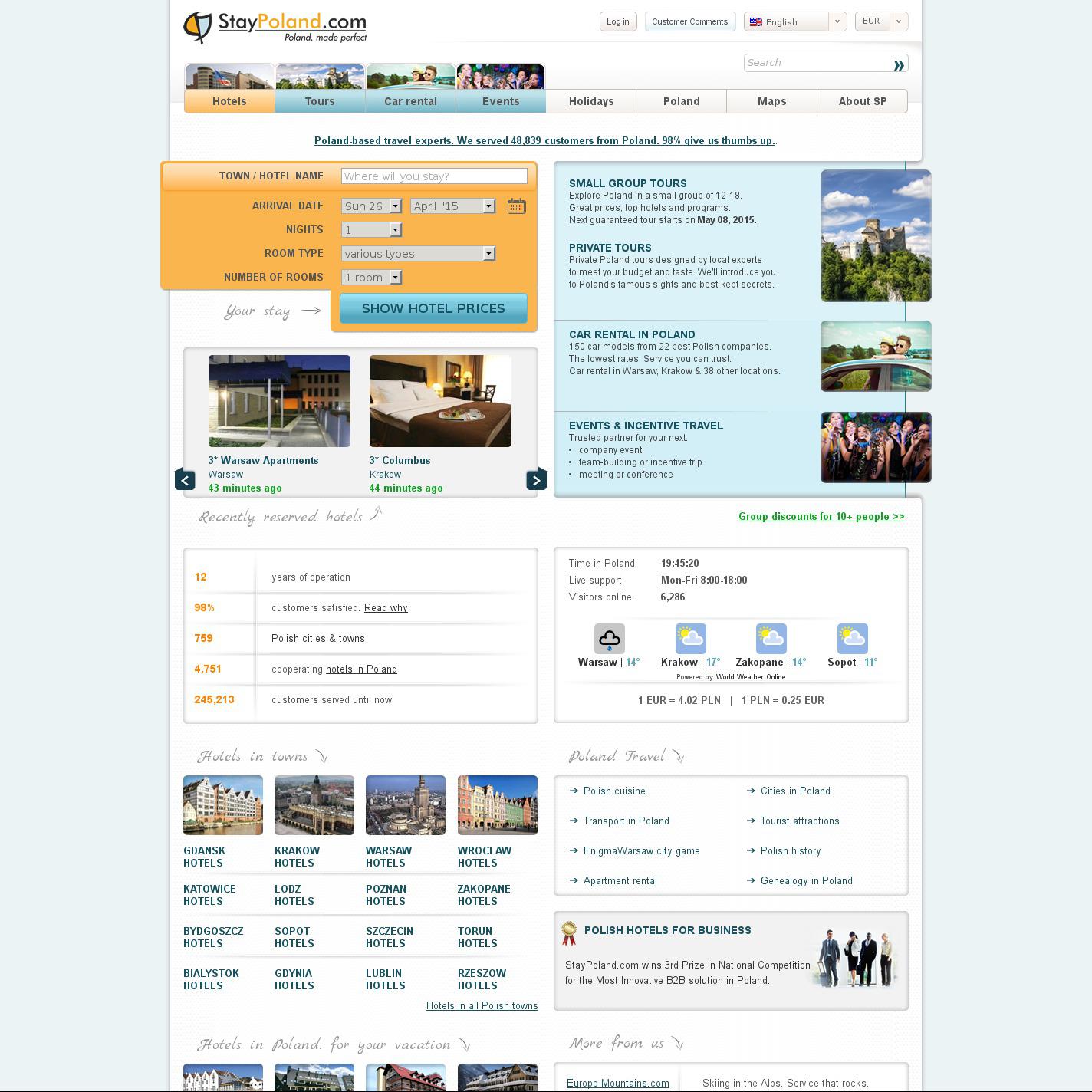Open the EUR currency dropdown
This screenshot has height=1092, width=1092.
pos(882,21)
